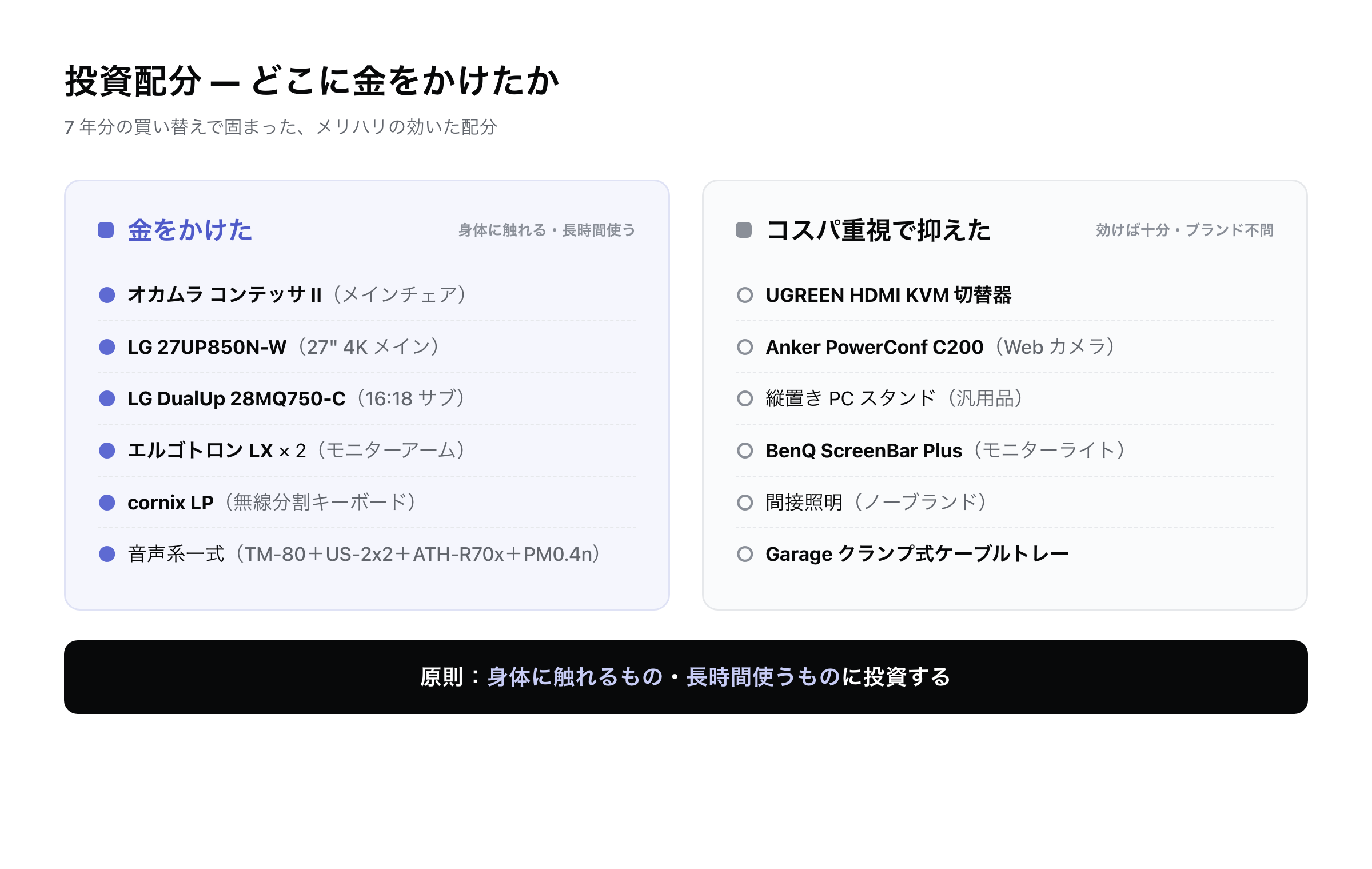
Task: Click the gray square beside コスパ重視で抑えた
Action: pos(744,230)
